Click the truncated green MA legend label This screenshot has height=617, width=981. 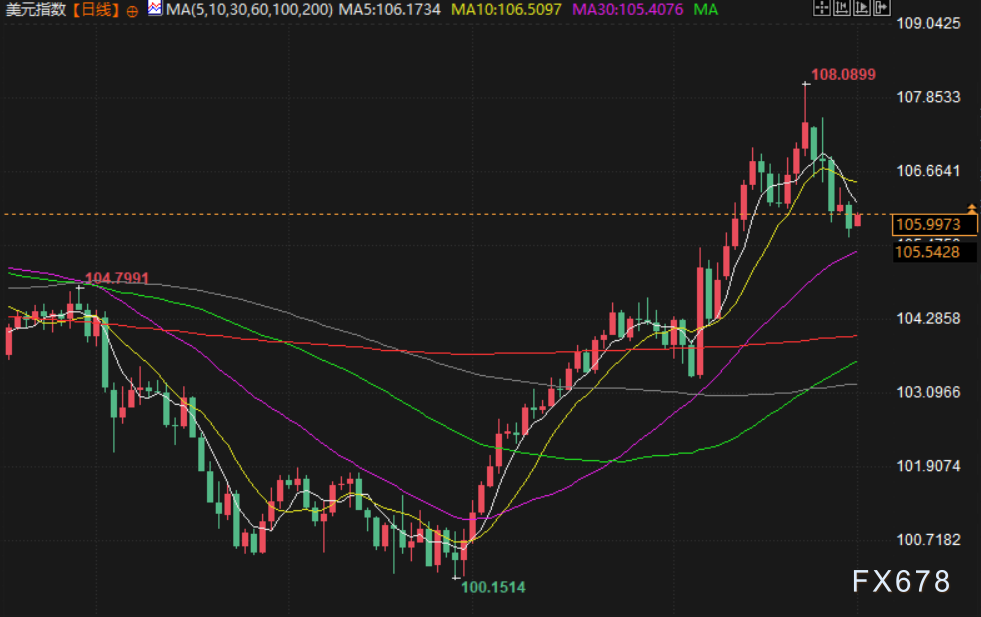click(x=706, y=10)
